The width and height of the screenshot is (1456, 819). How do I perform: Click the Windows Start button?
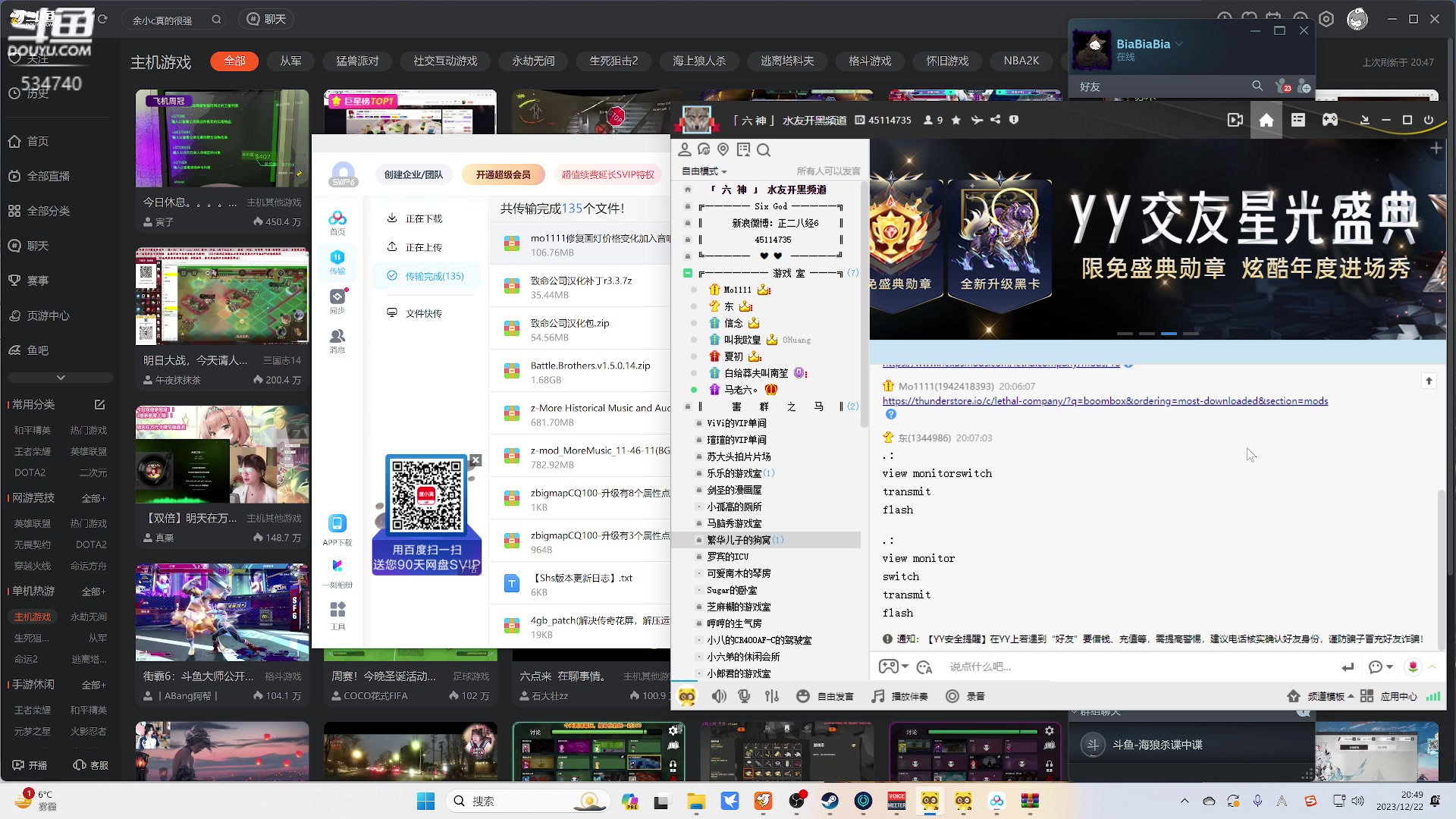point(426,801)
